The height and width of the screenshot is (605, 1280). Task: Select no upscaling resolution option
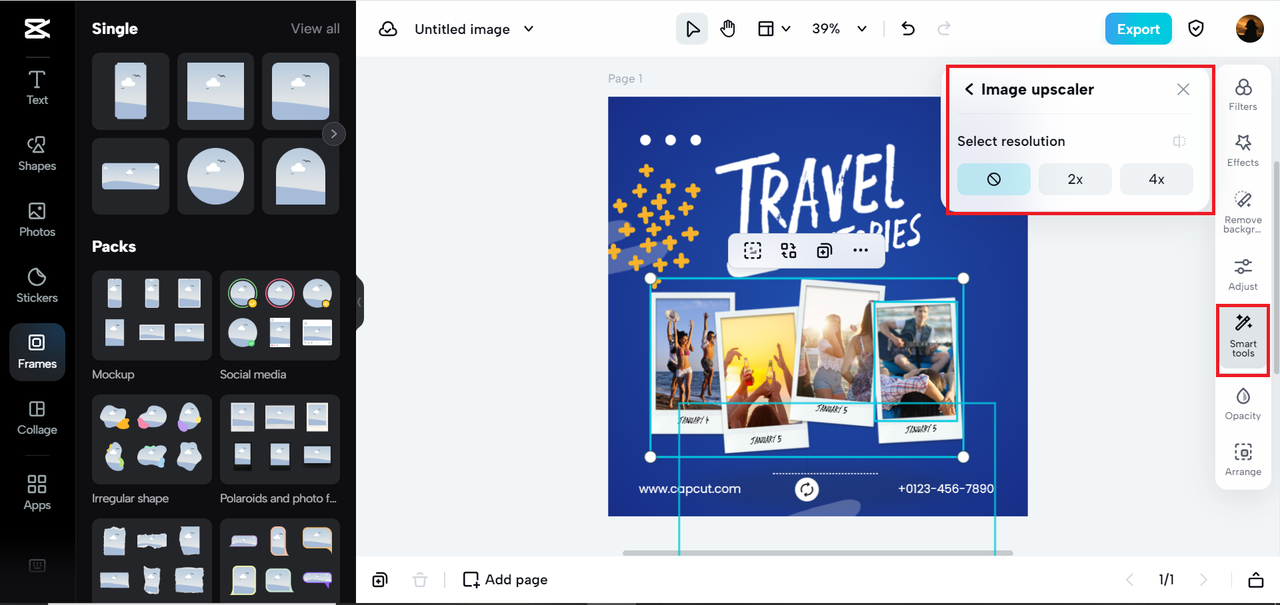click(994, 179)
